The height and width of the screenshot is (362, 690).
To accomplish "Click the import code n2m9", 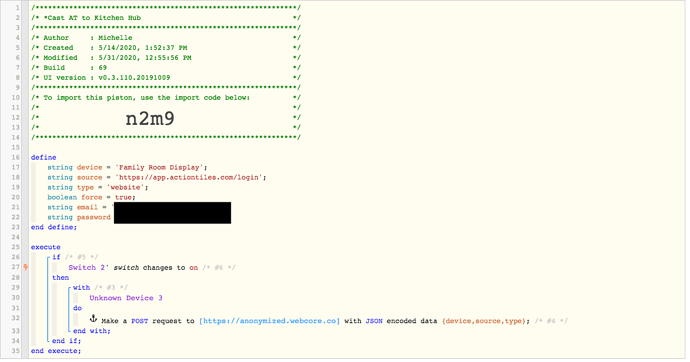I will (x=150, y=118).
